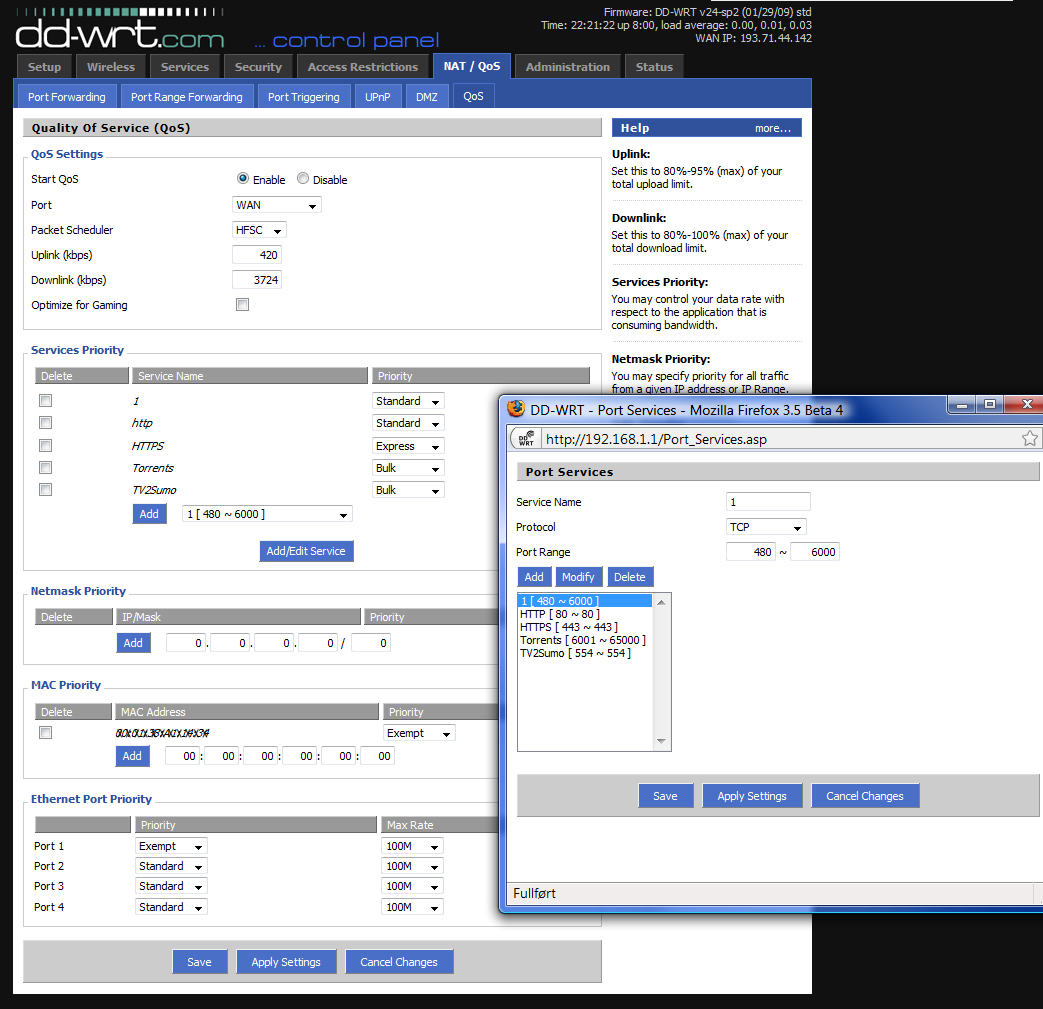Tick delete checkbox for the MAC address entry
This screenshot has height=1009, width=1043.
click(45, 732)
